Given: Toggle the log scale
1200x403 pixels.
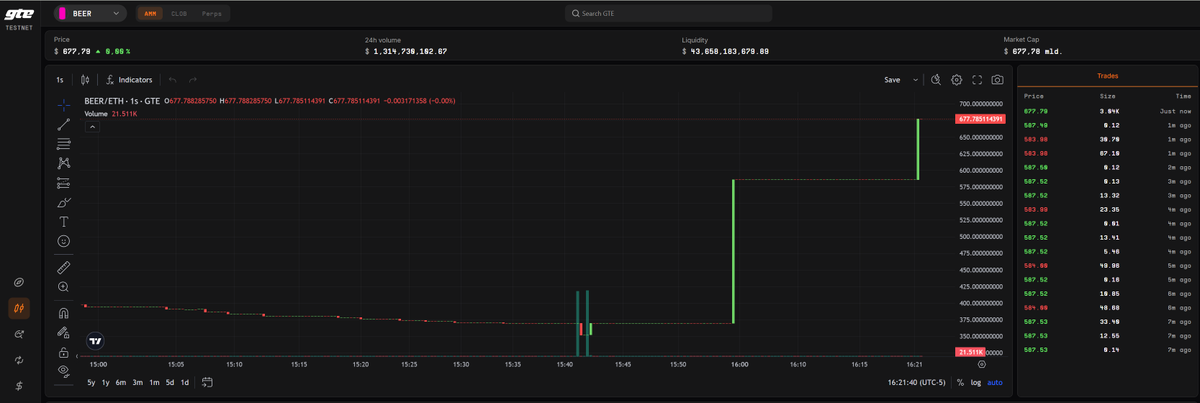Looking at the screenshot, I should coord(976,382).
